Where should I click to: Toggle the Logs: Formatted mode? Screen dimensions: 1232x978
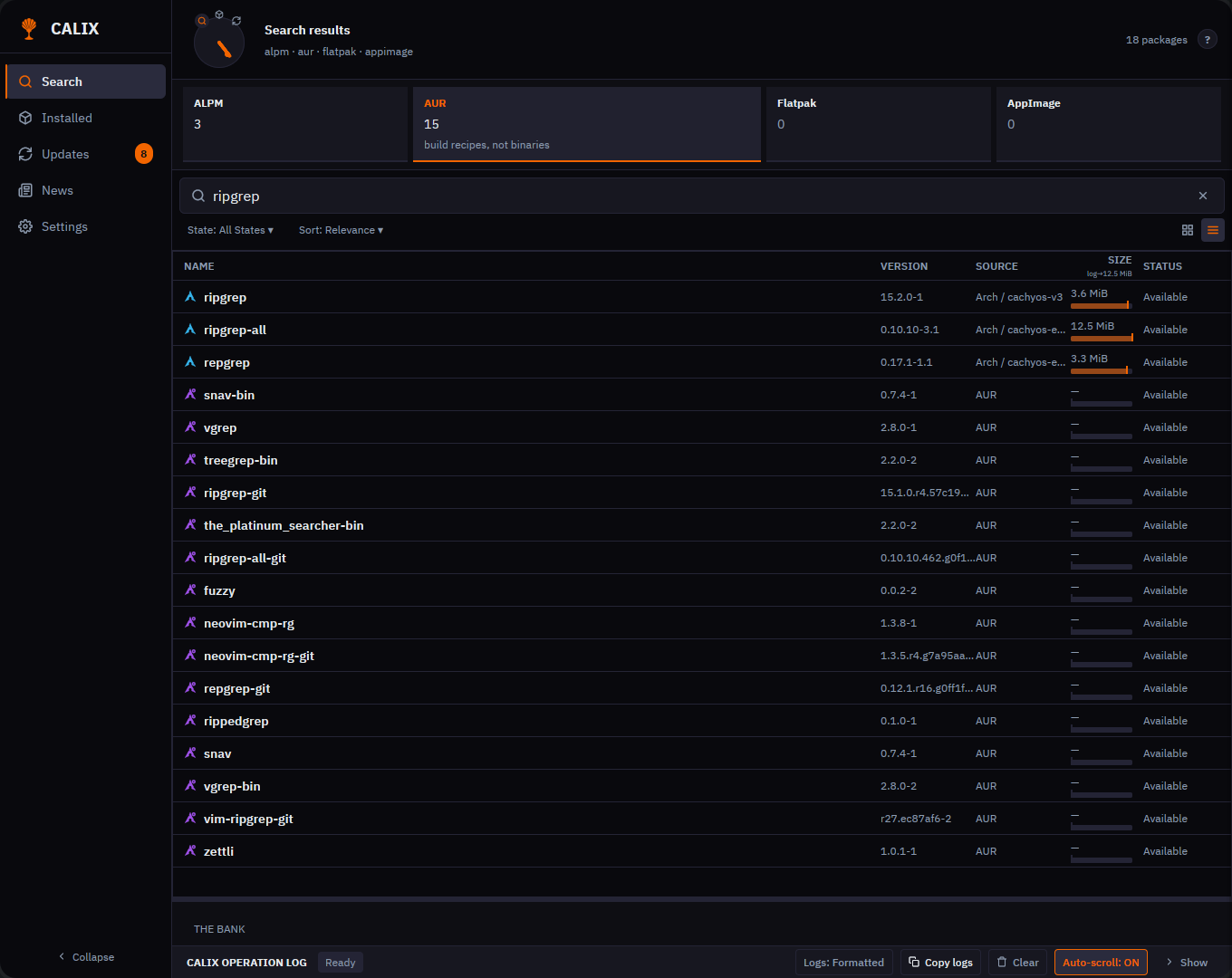pos(843,963)
